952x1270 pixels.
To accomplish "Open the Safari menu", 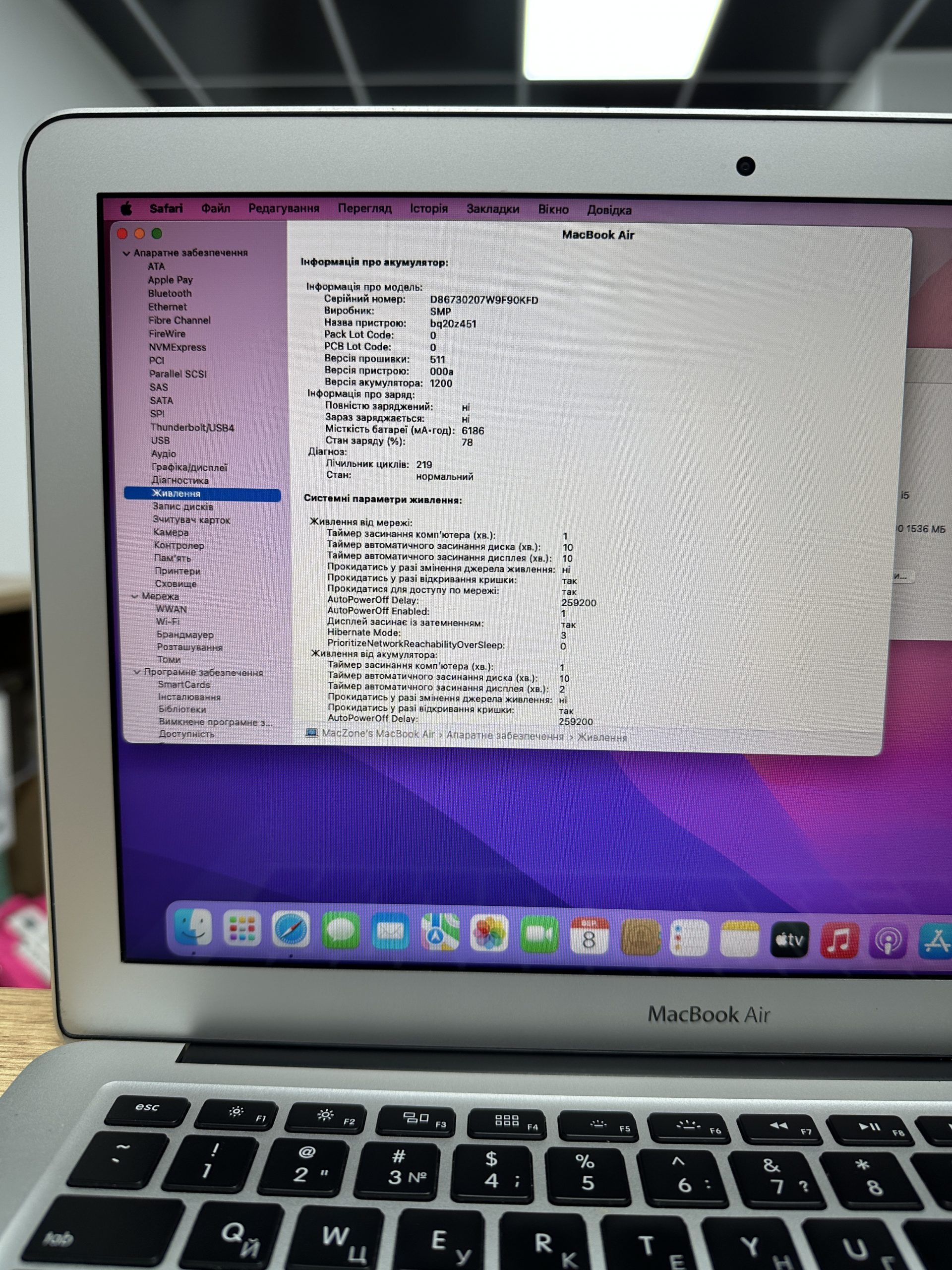I will tap(166, 208).
